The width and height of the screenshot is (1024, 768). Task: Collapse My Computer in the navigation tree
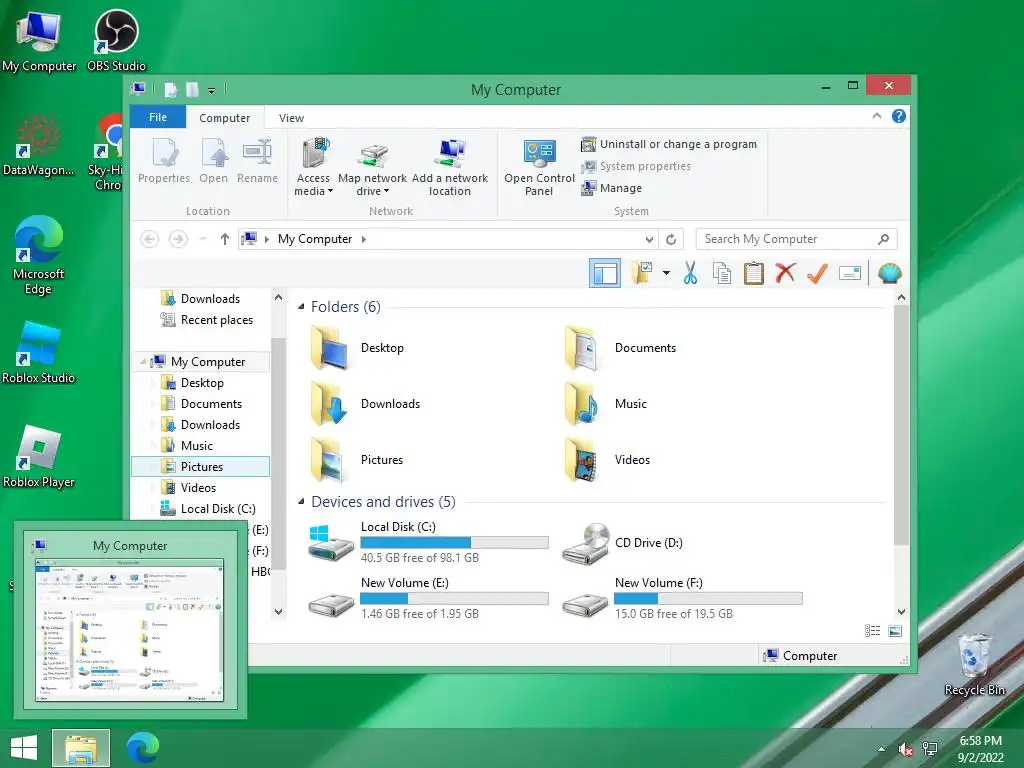click(x=143, y=361)
